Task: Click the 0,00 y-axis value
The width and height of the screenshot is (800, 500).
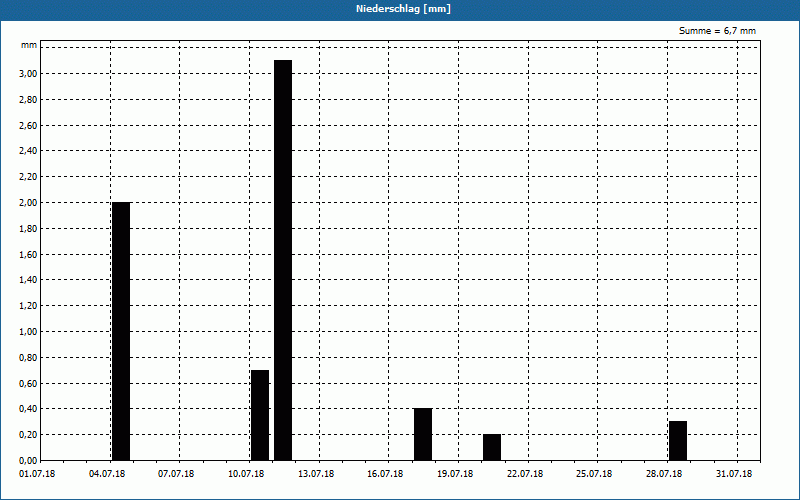Action: [x=29, y=460]
